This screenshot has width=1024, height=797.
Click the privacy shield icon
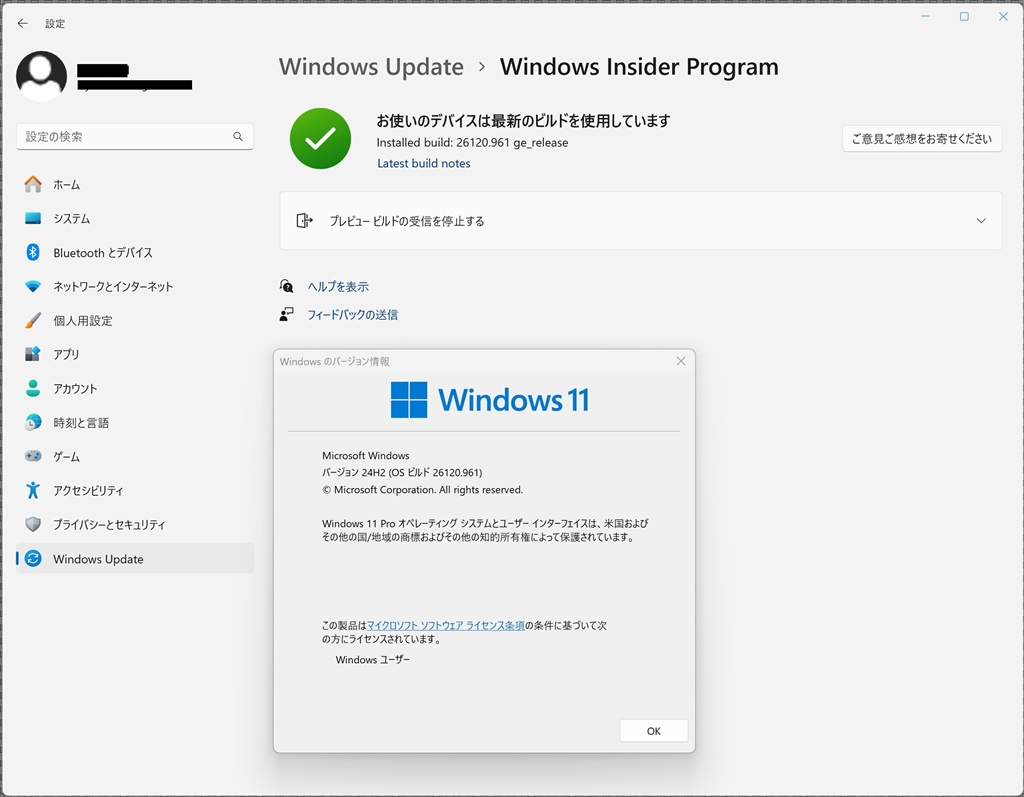[33, 524]
